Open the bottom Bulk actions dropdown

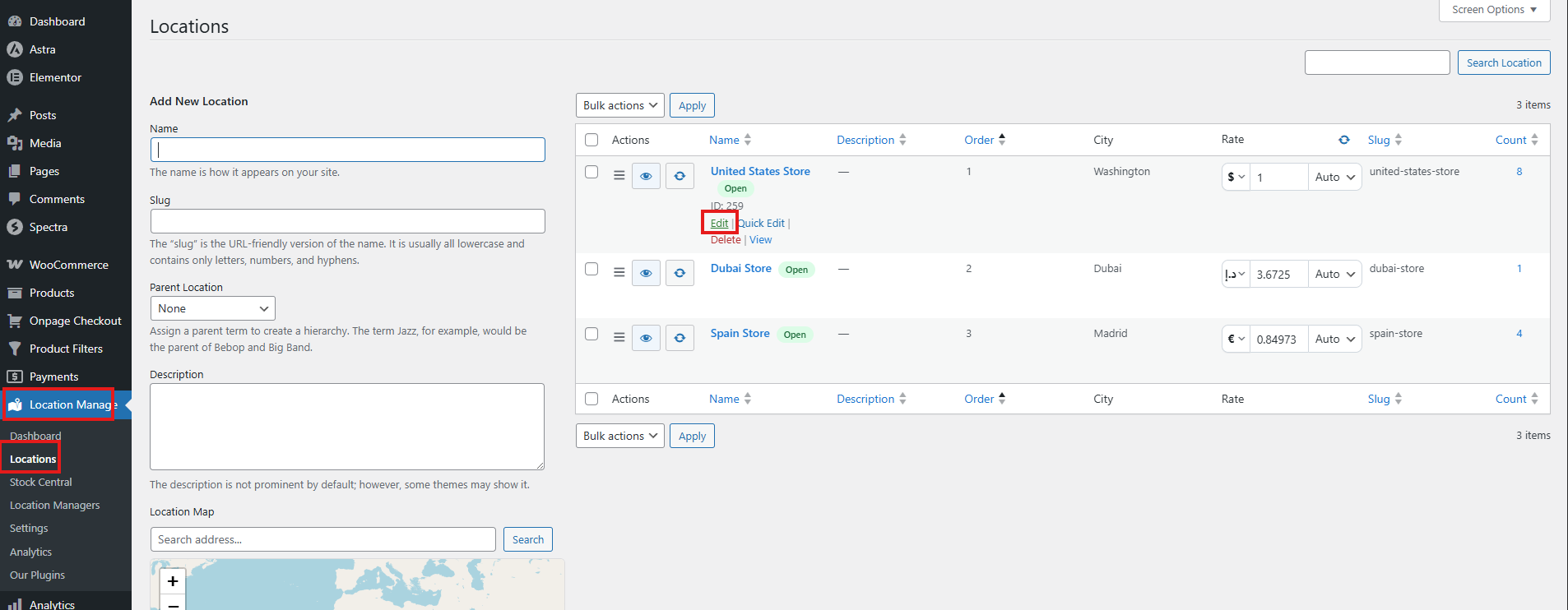[x=620, y=436]
